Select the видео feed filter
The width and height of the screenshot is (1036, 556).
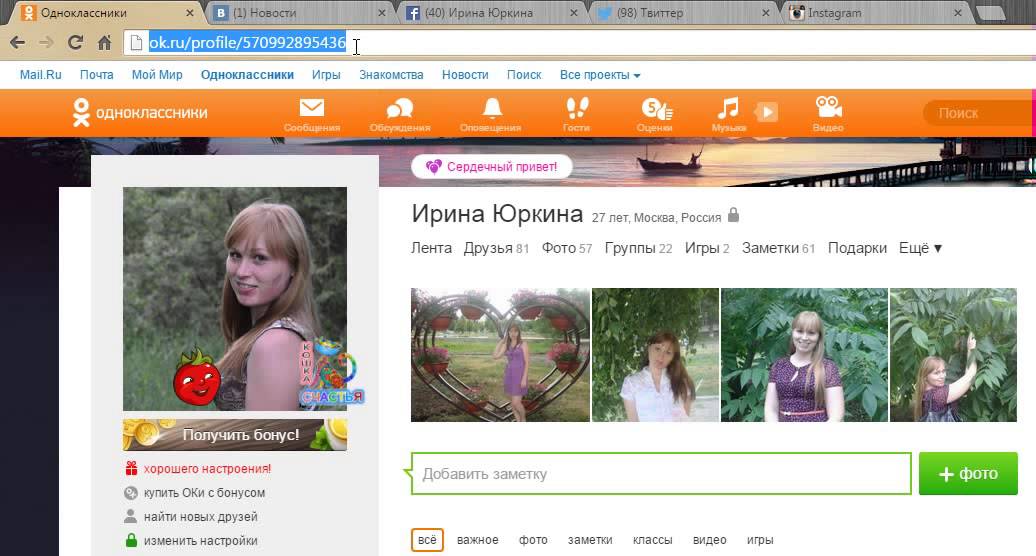coord(710,539)
